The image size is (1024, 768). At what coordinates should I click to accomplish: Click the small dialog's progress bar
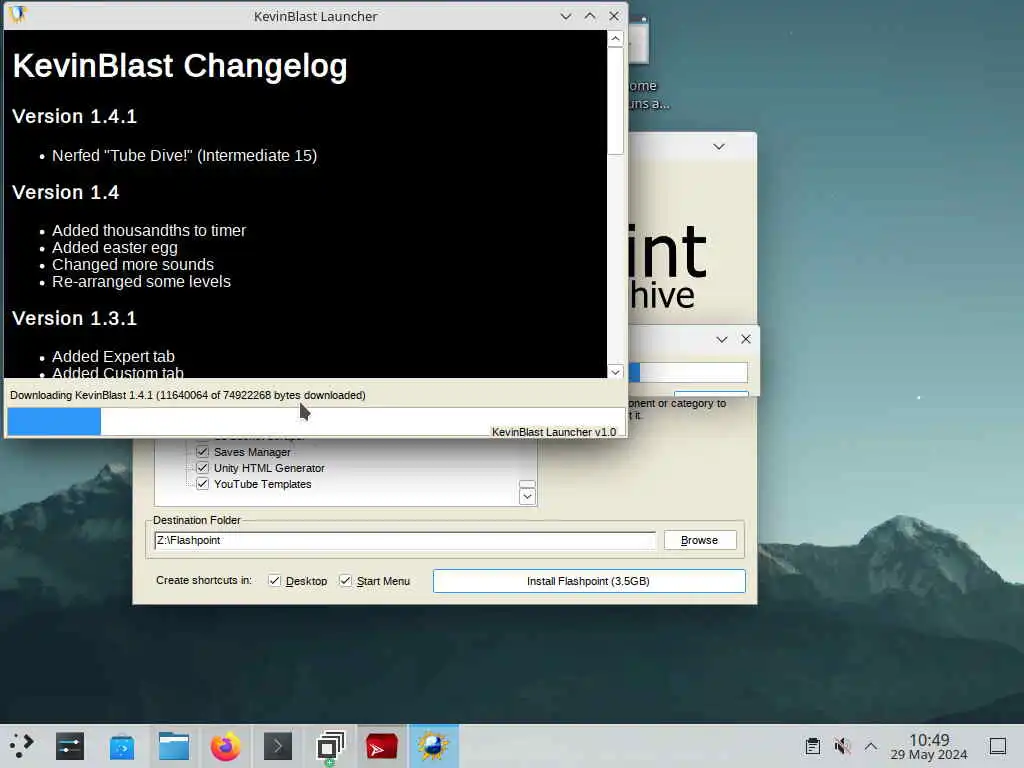tap(688, 372)
